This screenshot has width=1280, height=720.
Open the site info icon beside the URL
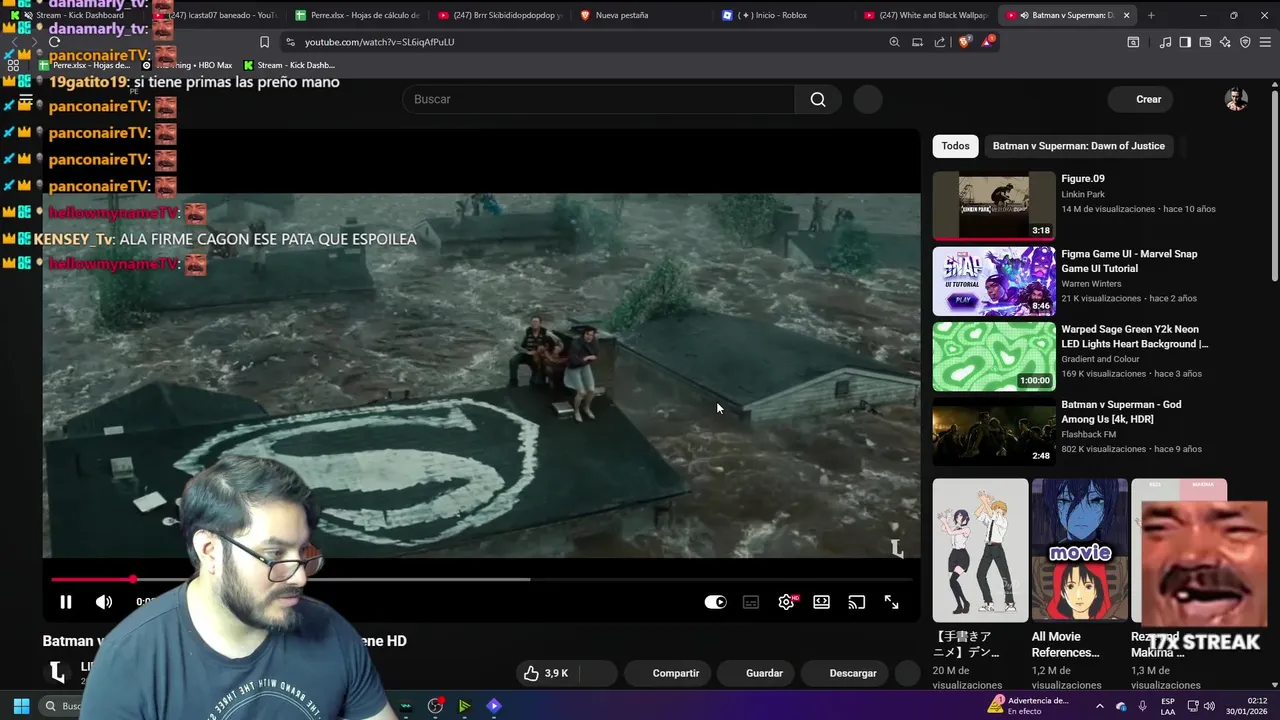point(290,42)
